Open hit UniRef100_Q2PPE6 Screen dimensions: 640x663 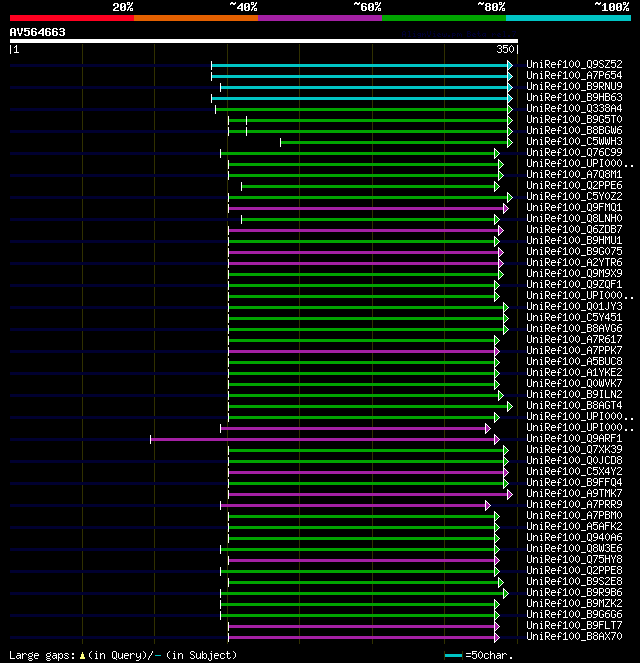pyautogui.click(x=574, y=185)
